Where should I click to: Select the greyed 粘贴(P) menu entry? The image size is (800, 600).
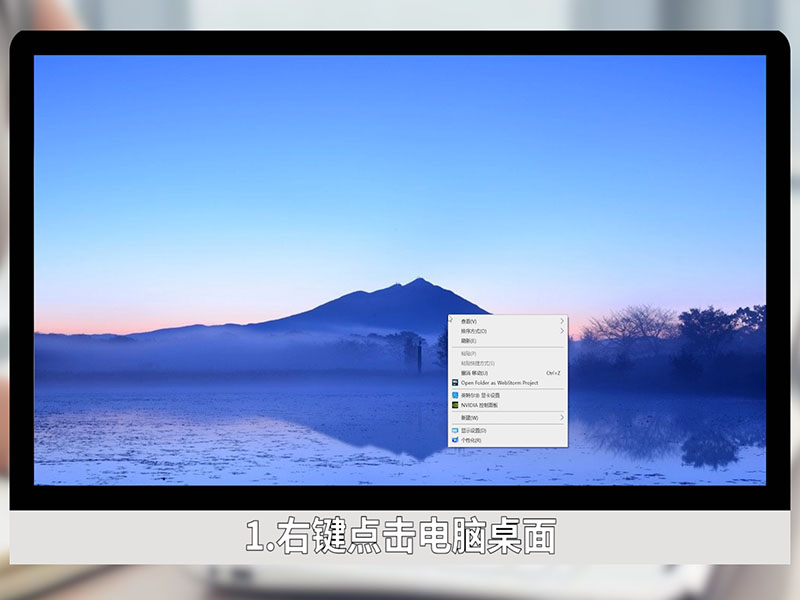tap(508, 354)
